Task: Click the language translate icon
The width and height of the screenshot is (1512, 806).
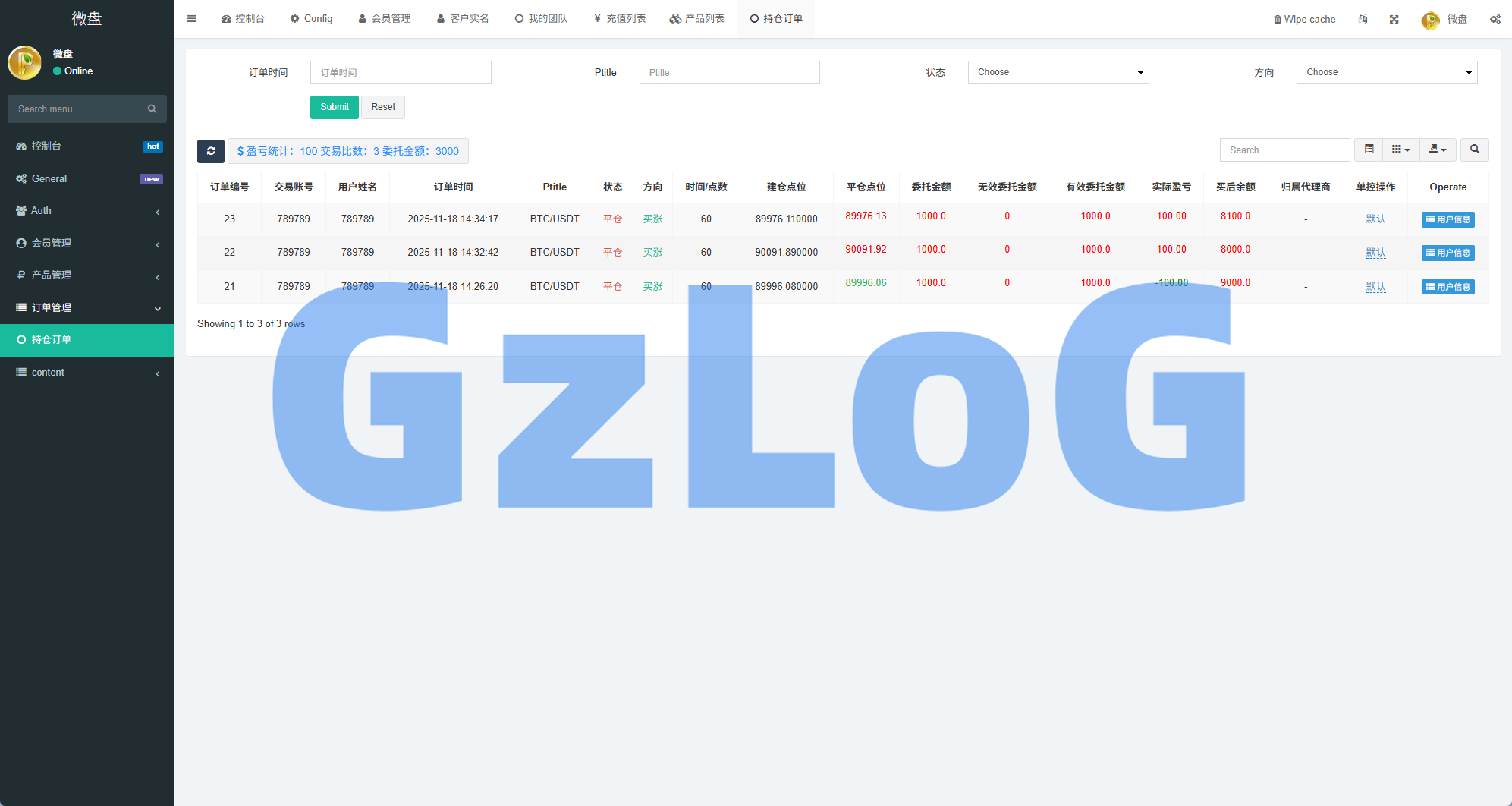Action: click(x=1363, y=19)
